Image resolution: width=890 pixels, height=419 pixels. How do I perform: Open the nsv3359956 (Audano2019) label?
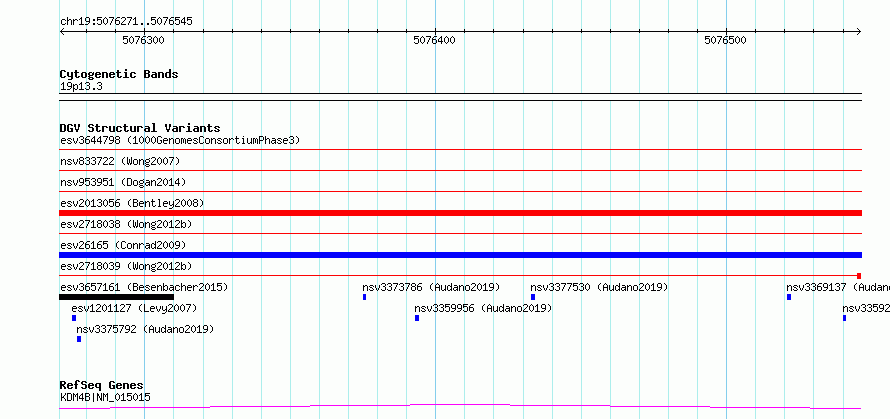point(483,308)
